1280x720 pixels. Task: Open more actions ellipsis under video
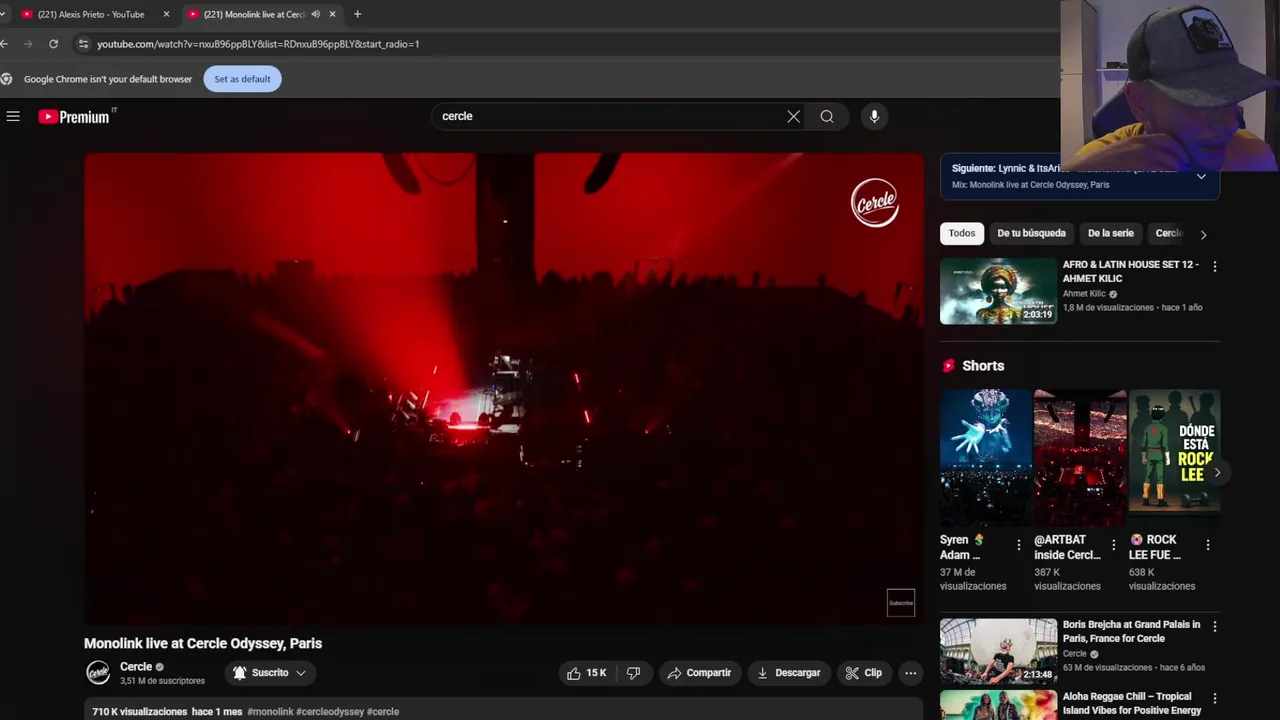click(910, 673)
